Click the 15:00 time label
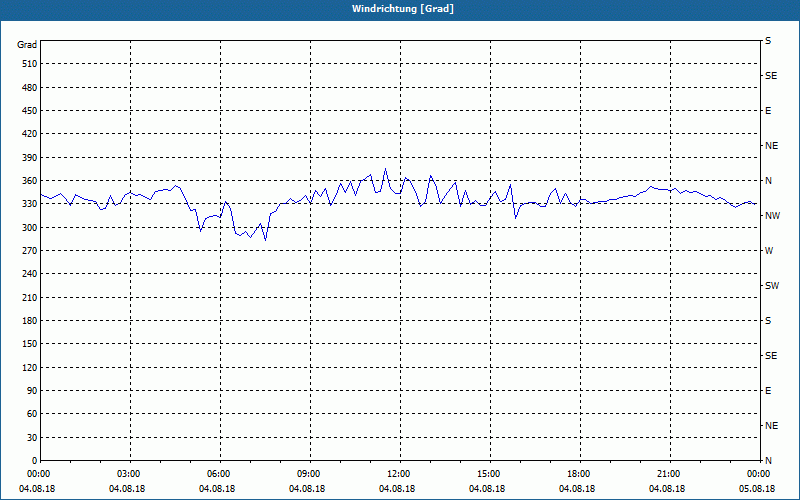The image size is (800, 500). coord(490,474)
